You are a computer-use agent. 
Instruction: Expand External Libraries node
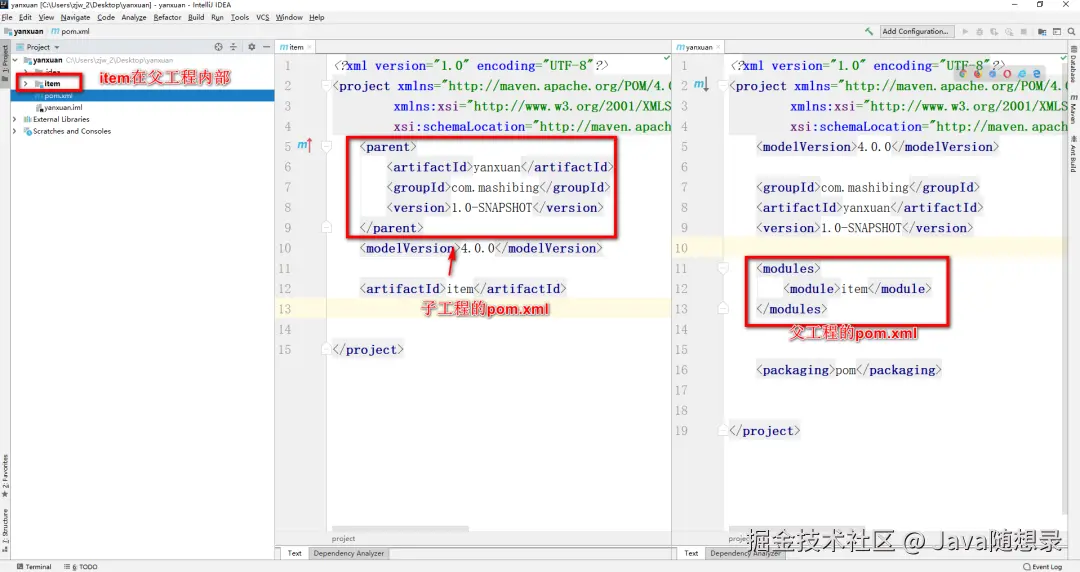[15, 119]
